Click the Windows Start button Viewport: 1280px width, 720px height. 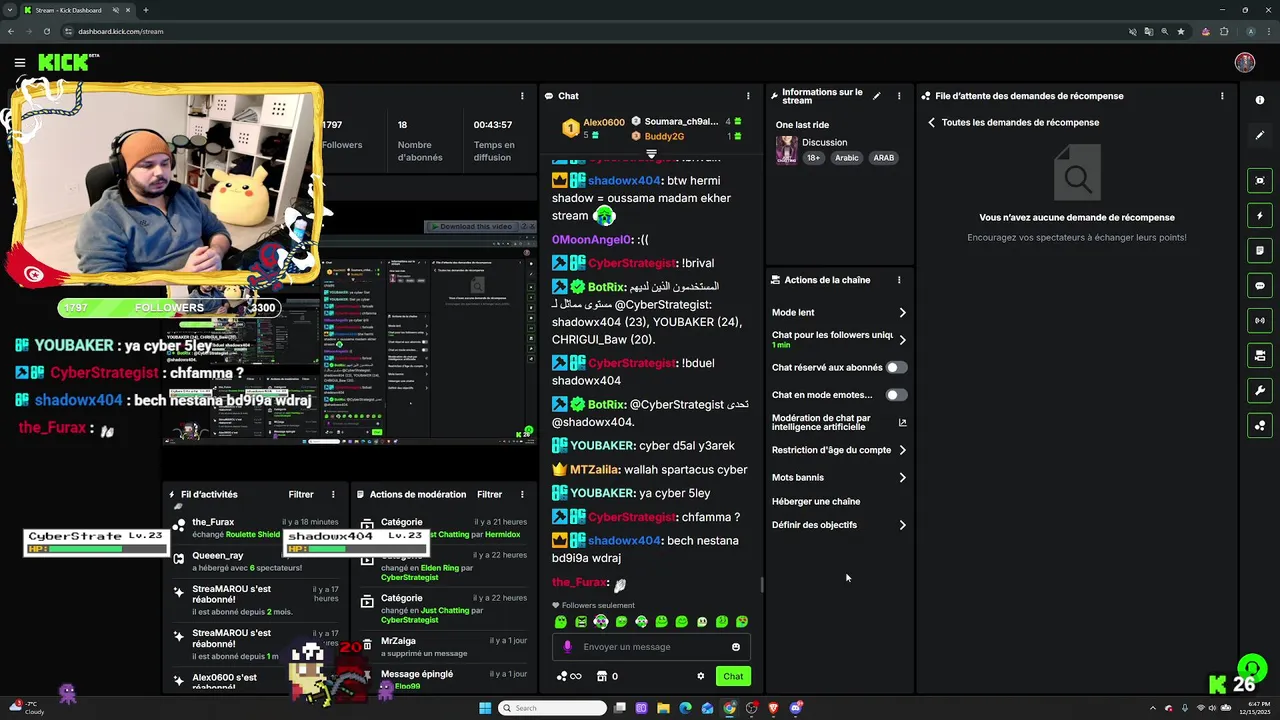[485, 708]
